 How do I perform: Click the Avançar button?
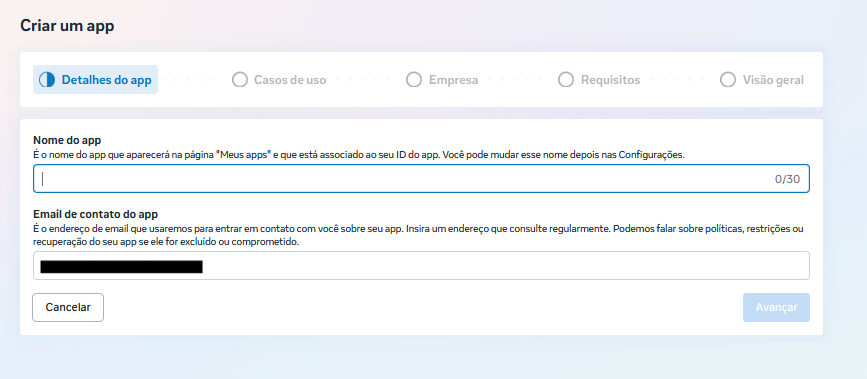coord(776,307)
